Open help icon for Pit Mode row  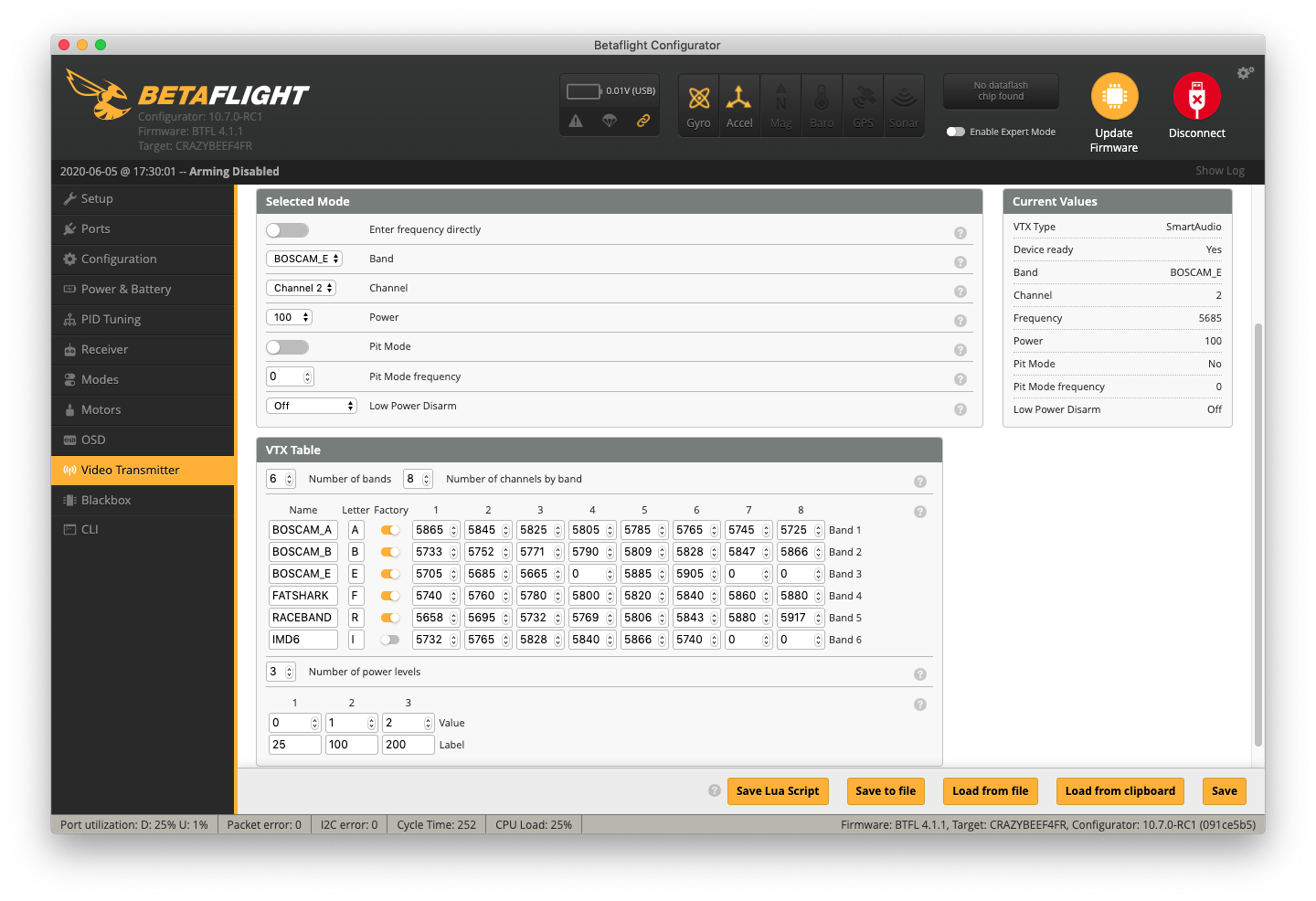[960, 350]
